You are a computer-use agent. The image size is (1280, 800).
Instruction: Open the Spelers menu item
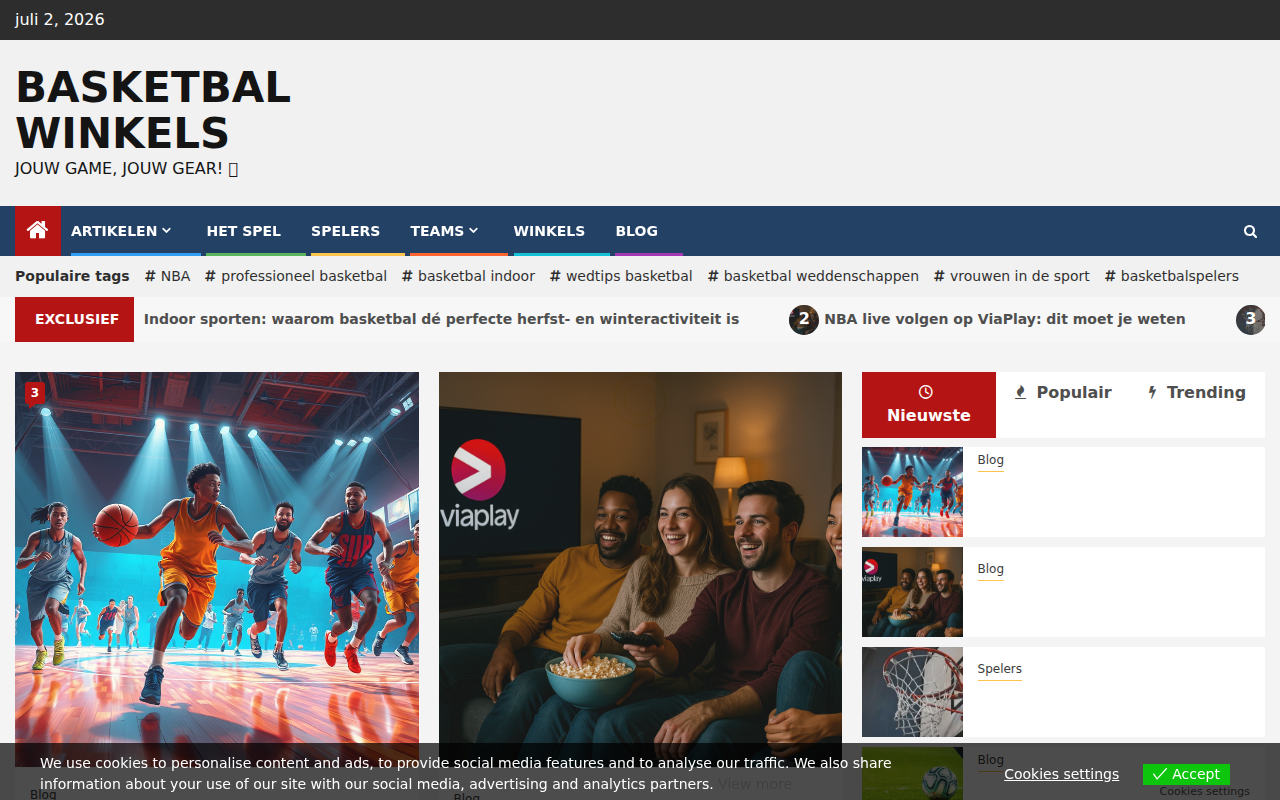tap(345, 231)
